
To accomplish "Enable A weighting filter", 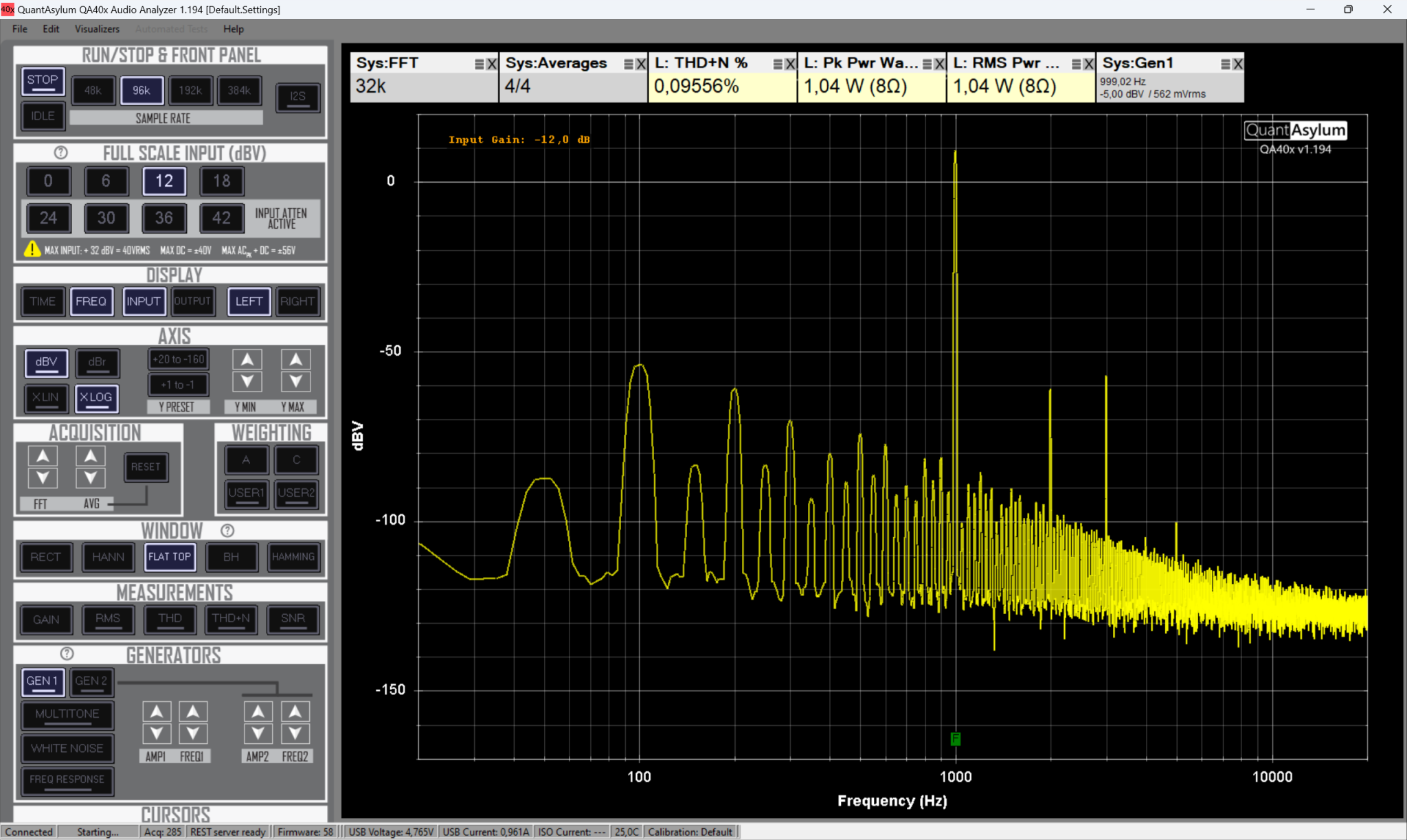I will point(246,460).
